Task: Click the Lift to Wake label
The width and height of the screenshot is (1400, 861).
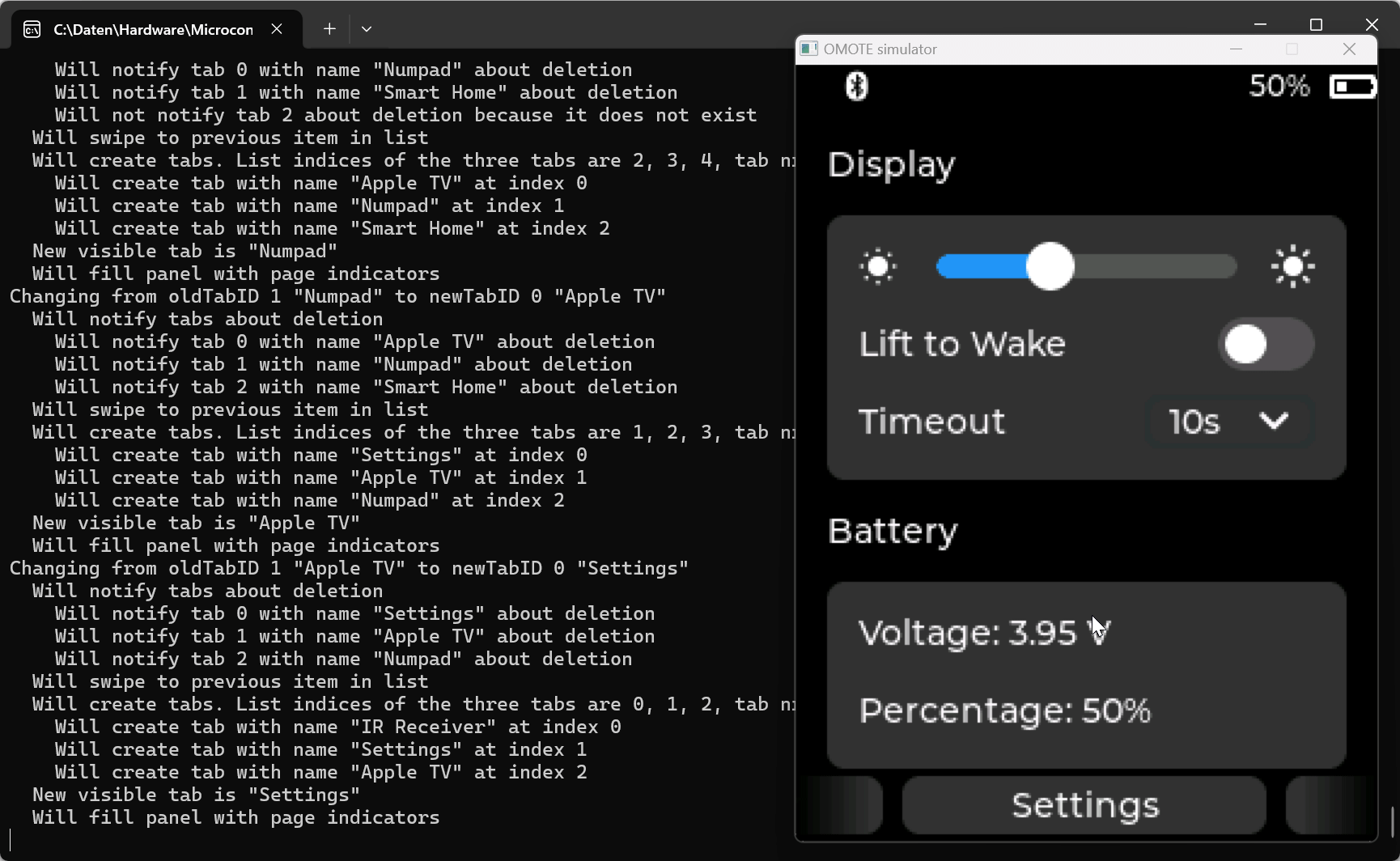Action: (962, 344)
